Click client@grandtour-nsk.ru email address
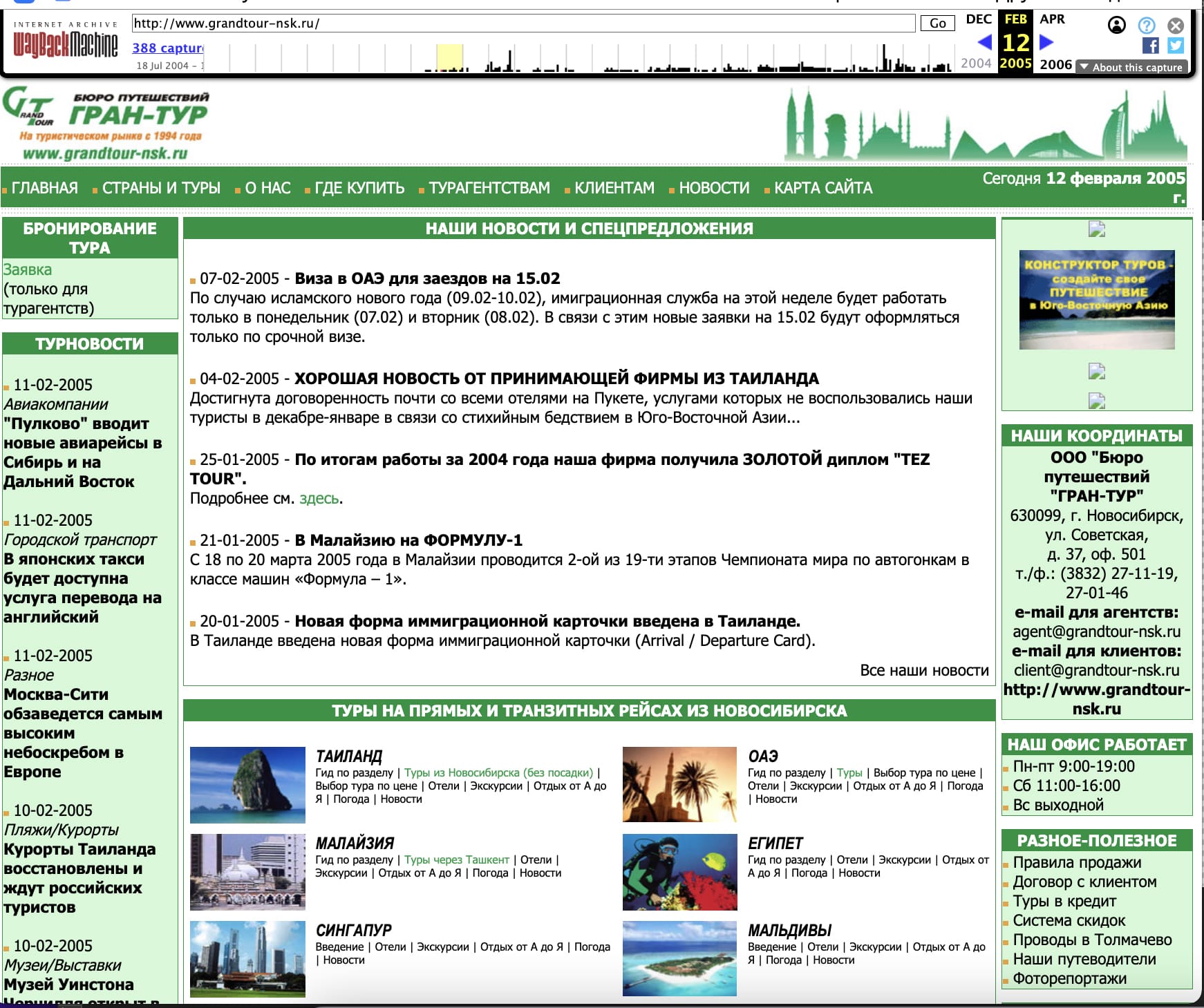 tap(1097, 670)
